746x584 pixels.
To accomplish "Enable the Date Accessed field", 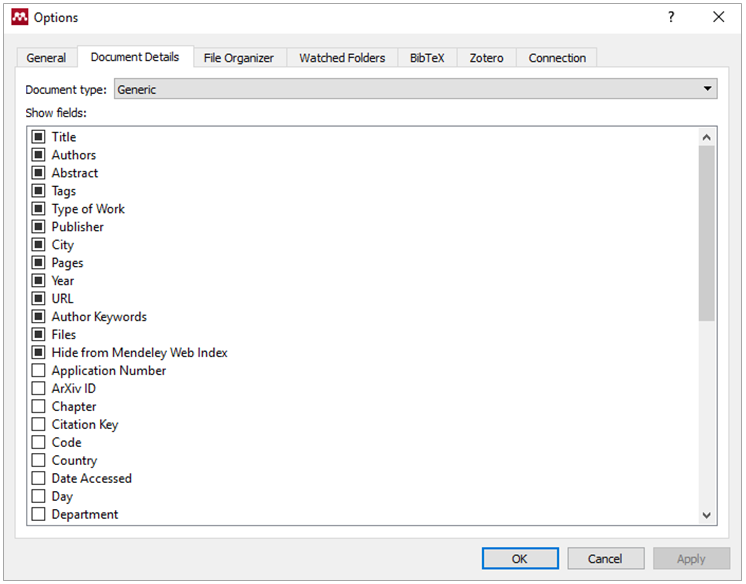I will coord(38,478).
